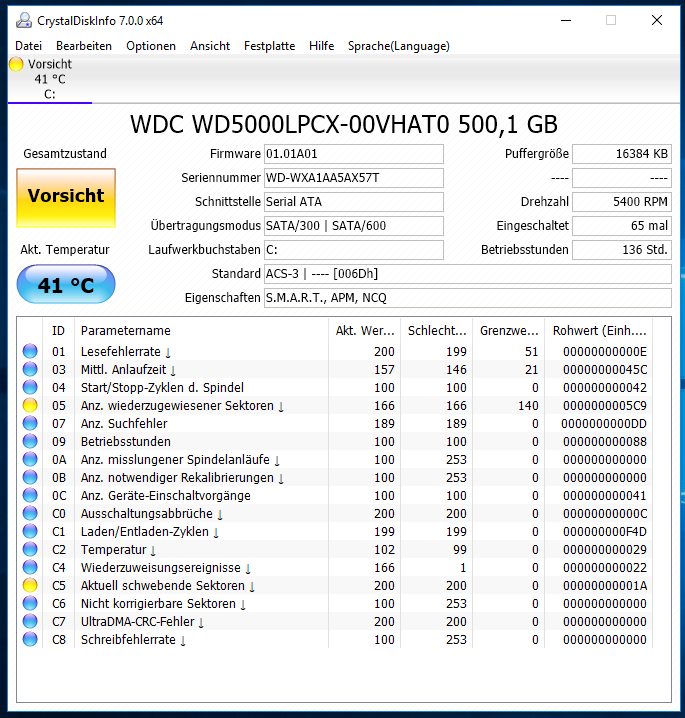Click the ID column header

click(x=58, y=331)
